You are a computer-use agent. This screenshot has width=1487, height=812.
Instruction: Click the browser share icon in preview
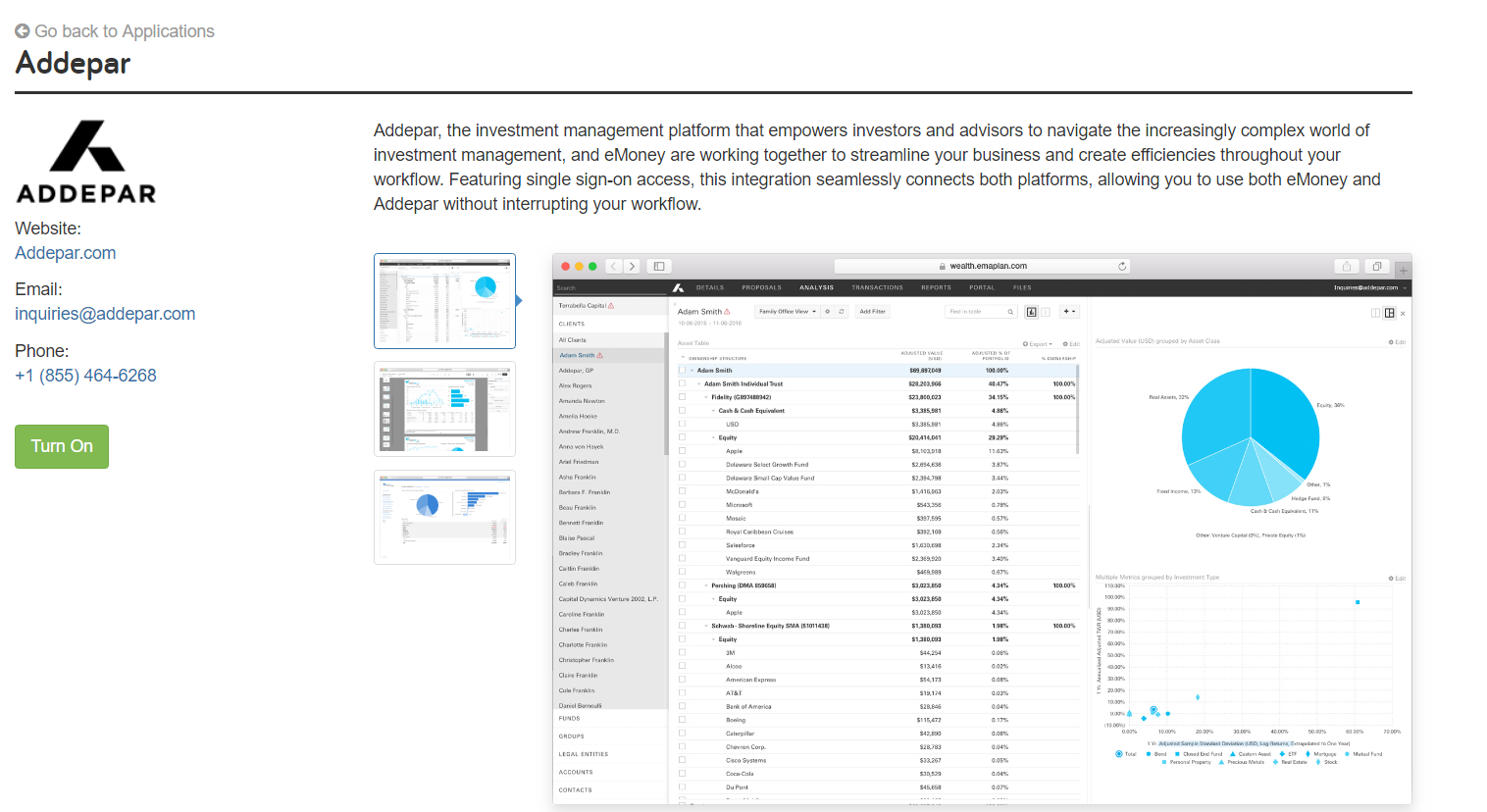pyautogui.click(x=1347, y=266)
